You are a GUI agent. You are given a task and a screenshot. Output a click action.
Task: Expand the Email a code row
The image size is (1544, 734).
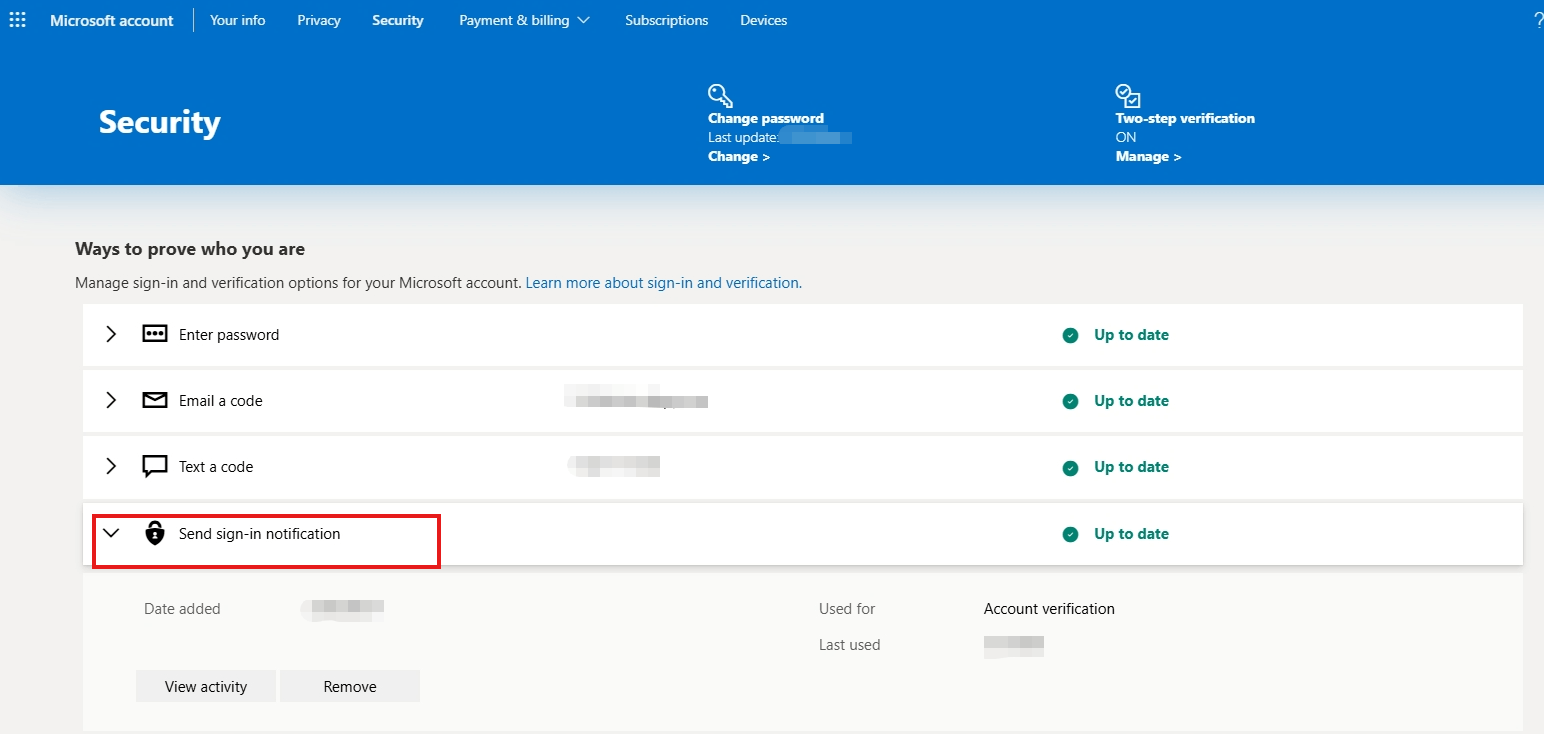pos(111,400)
